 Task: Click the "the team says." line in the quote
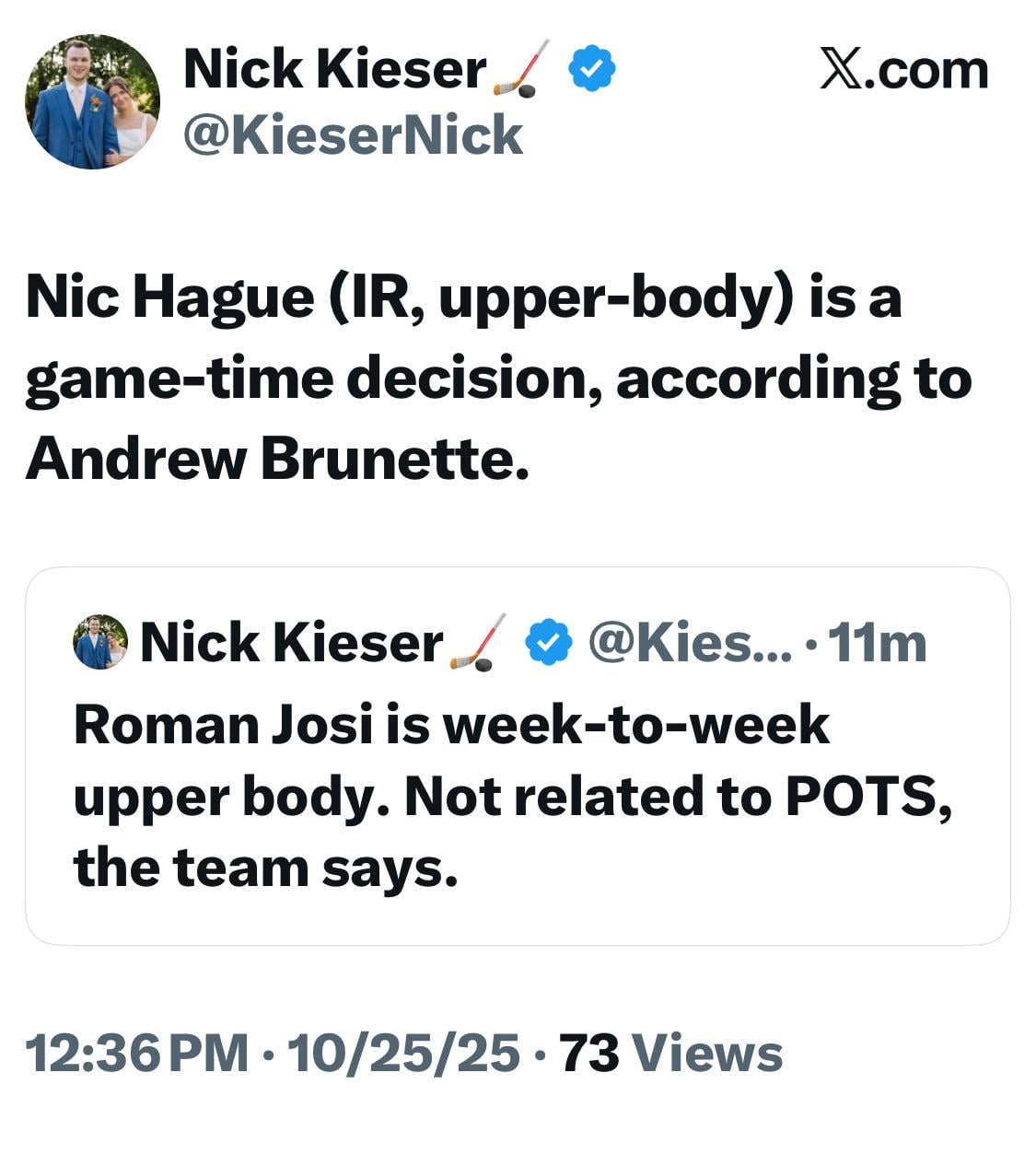click(x=265, y=867)
